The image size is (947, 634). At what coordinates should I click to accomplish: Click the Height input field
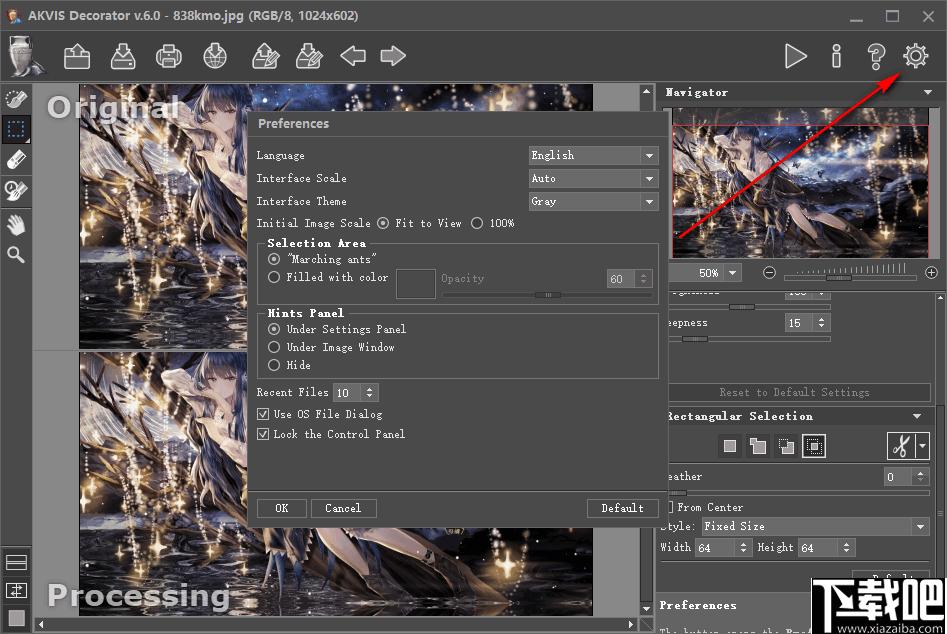click(818, 548)
